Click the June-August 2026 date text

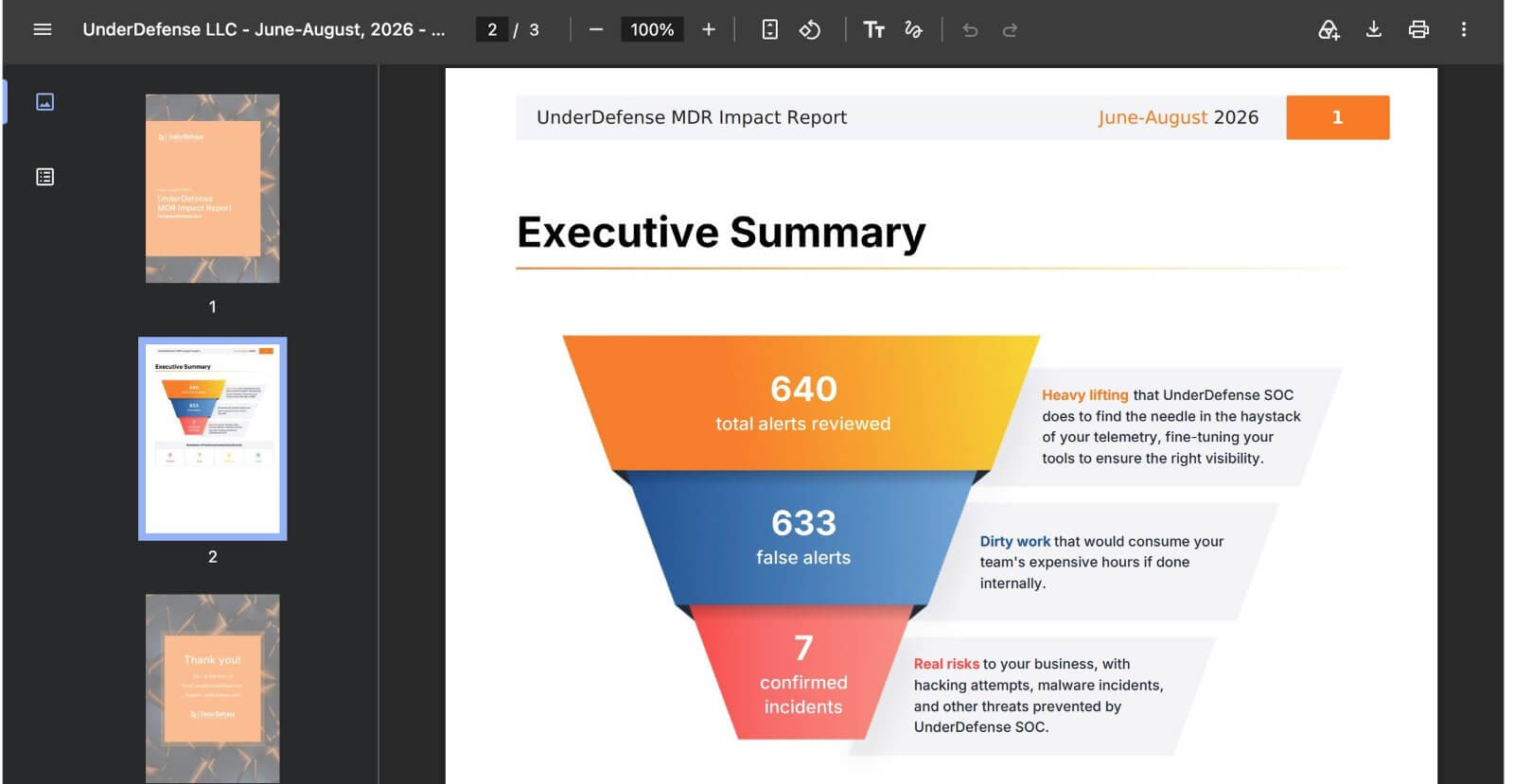tap(1178, 117)
